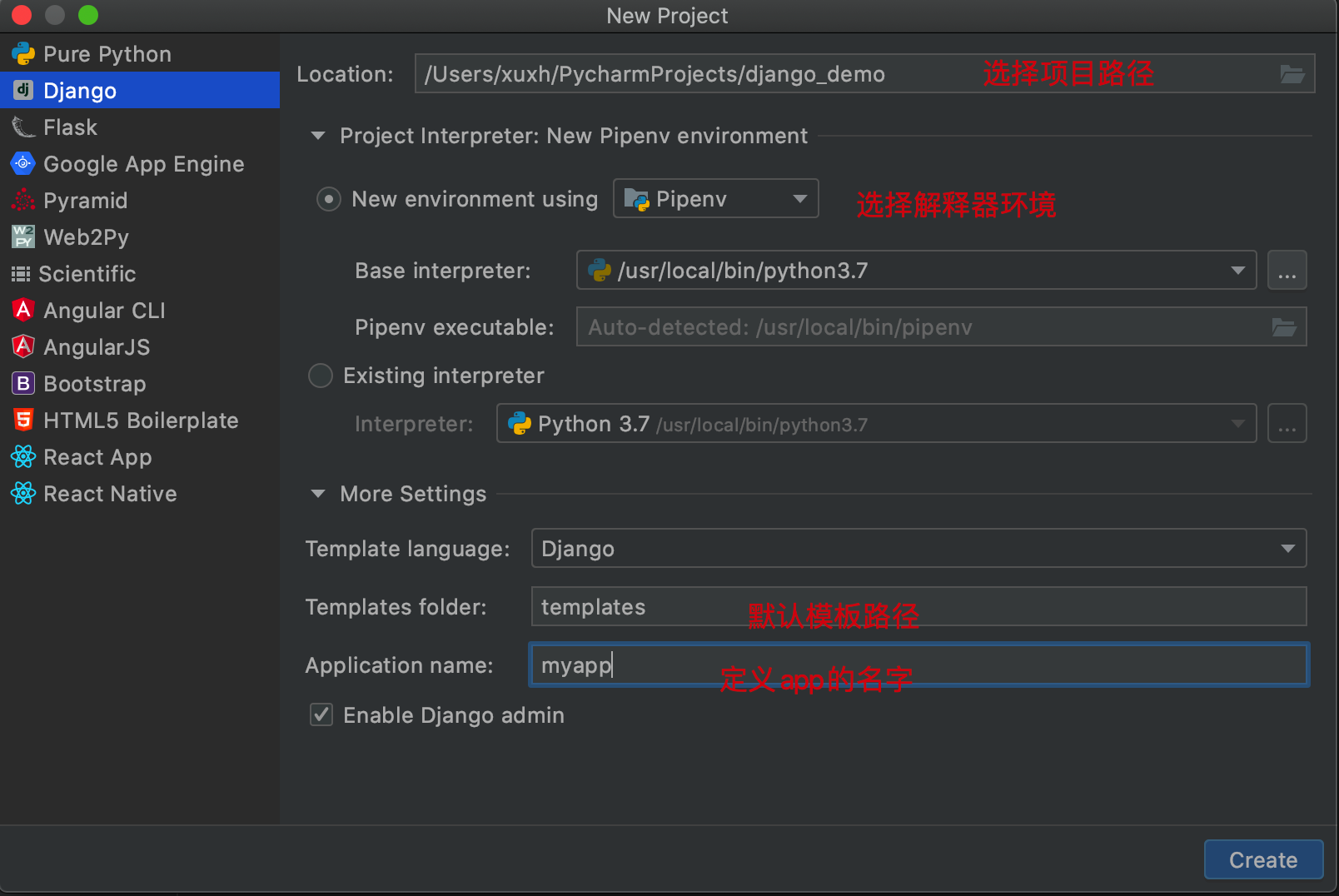Viewport: 1339px width, 896px height.
Task: Click the Django dj icon
Action: 23,90
